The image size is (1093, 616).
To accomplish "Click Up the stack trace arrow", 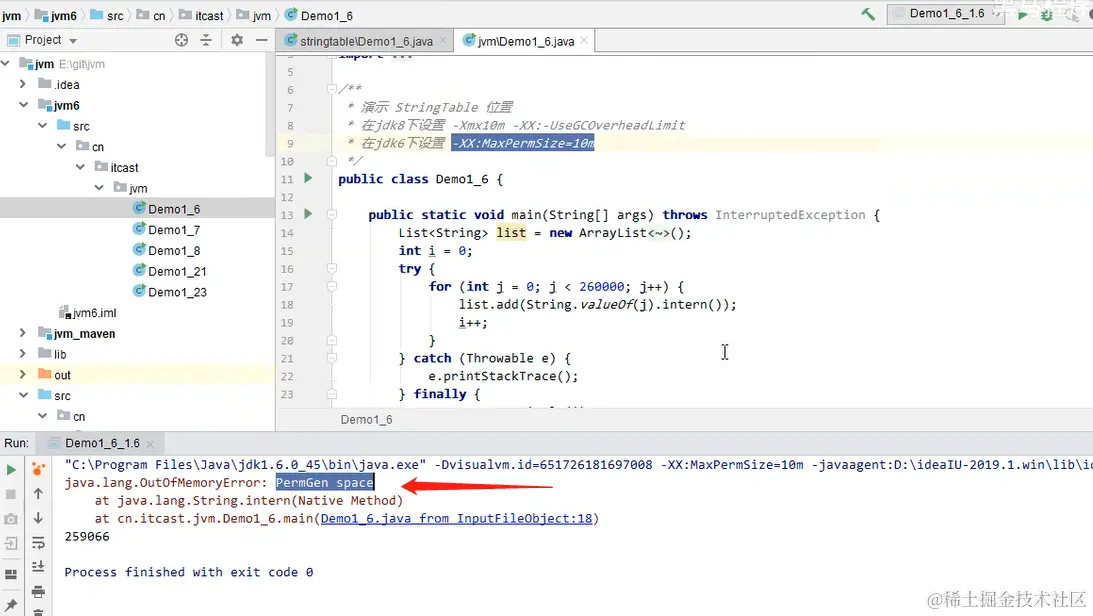I will [x=38, y=493].
